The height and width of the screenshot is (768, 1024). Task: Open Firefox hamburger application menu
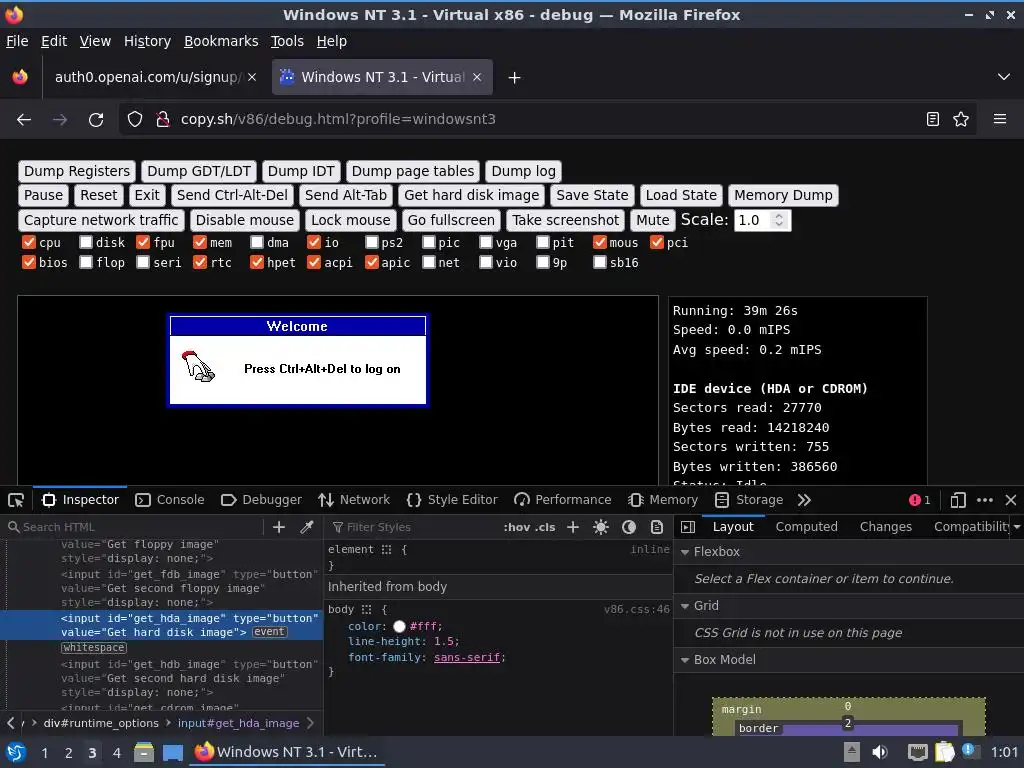point(1000,120)
